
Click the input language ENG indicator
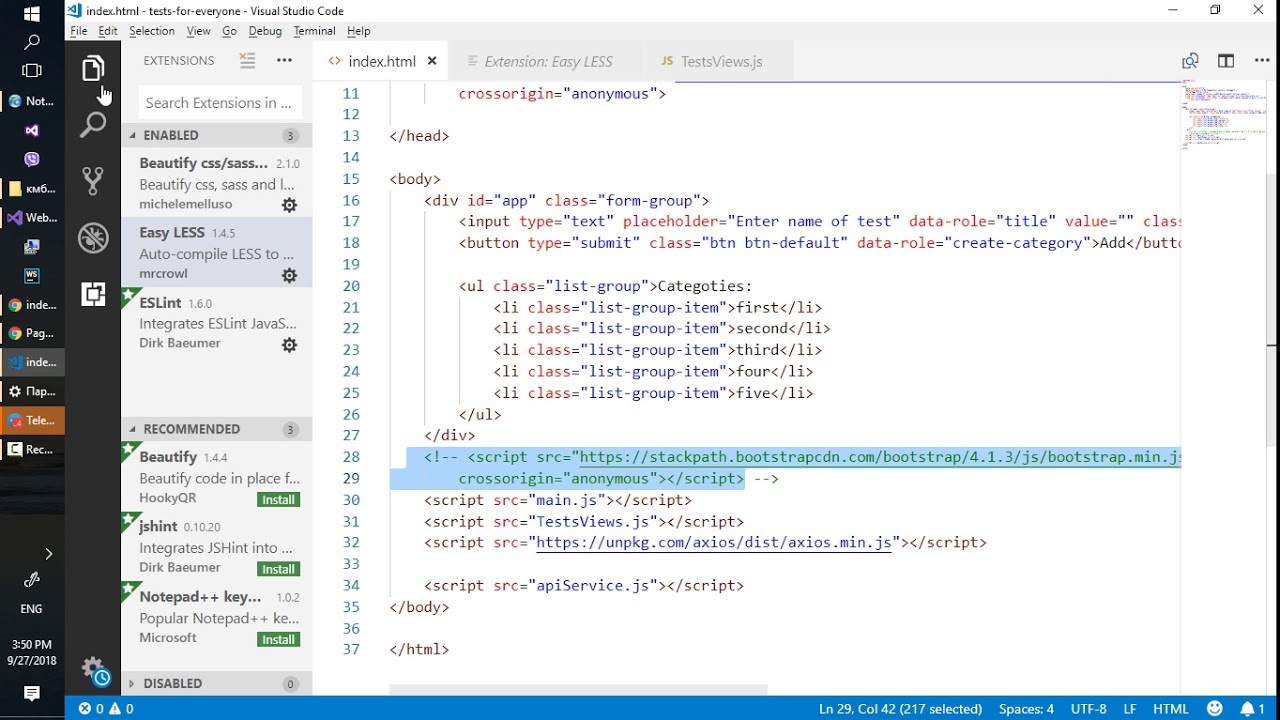[32, 609]
